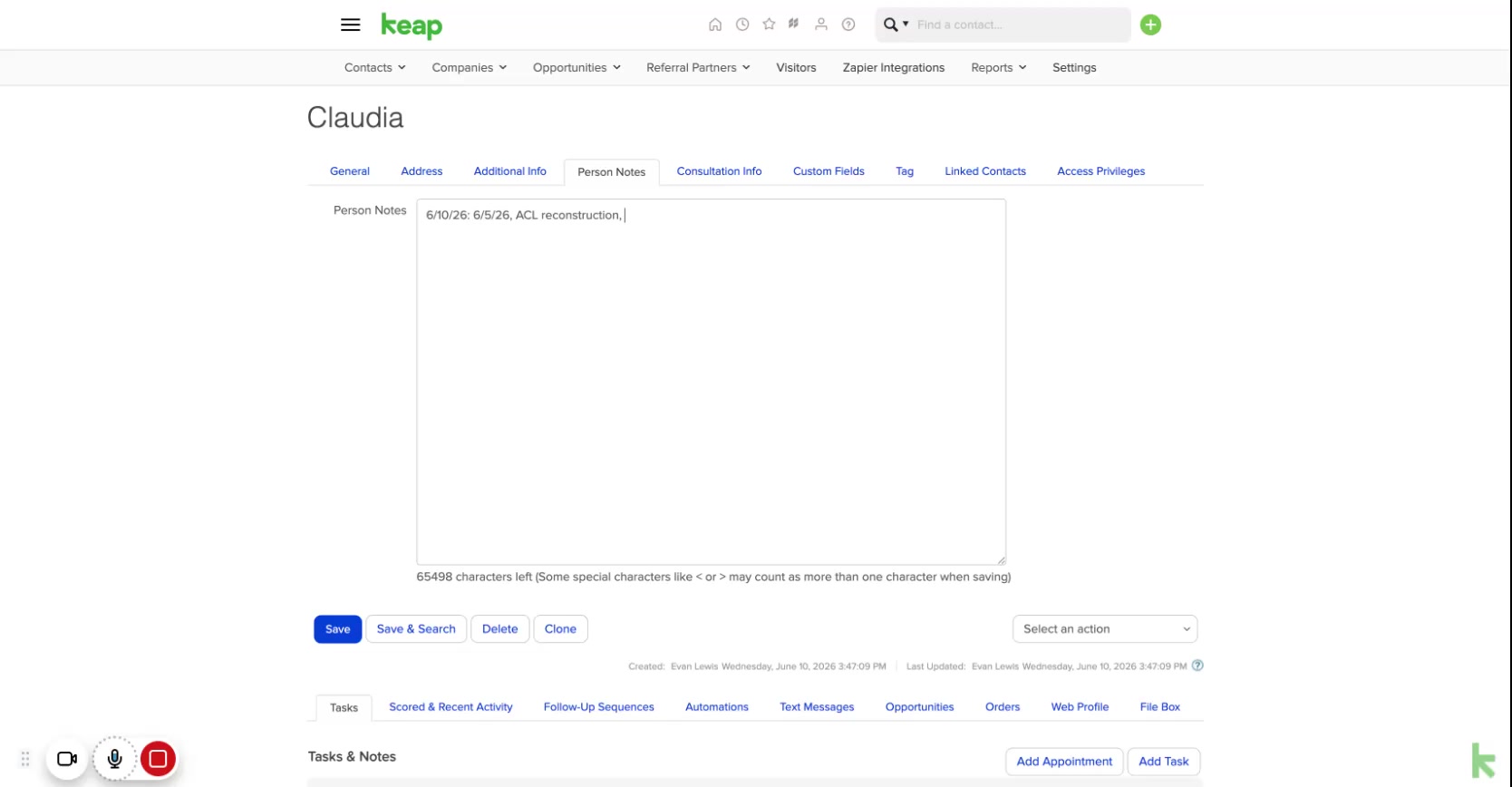Image resolution: width=1512 pixels, height=787 pixels.
Task: Toggle the microphone in recording controls
Action: pyautogui.click(x=115, y=759)
